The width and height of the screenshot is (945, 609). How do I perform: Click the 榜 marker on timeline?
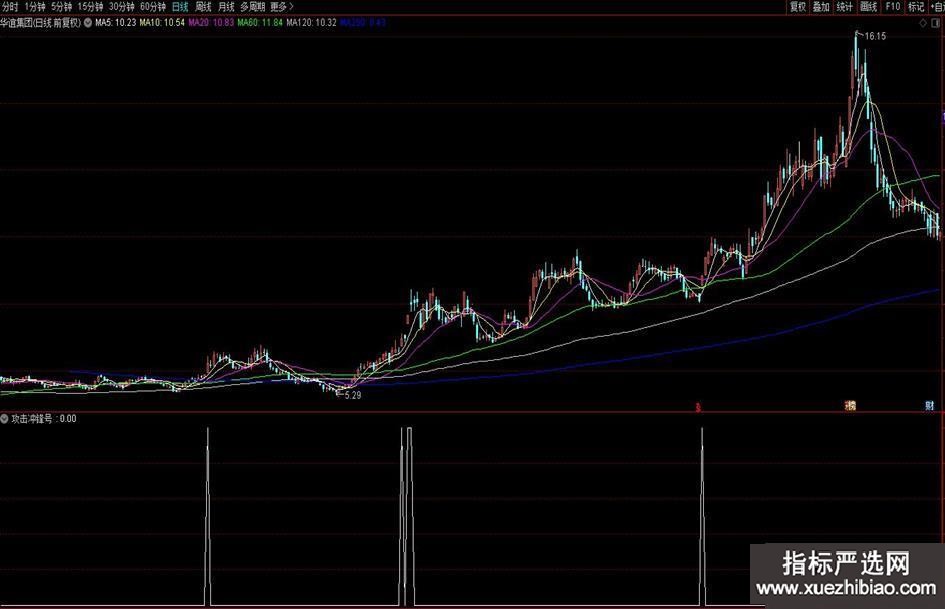point(850,406)
